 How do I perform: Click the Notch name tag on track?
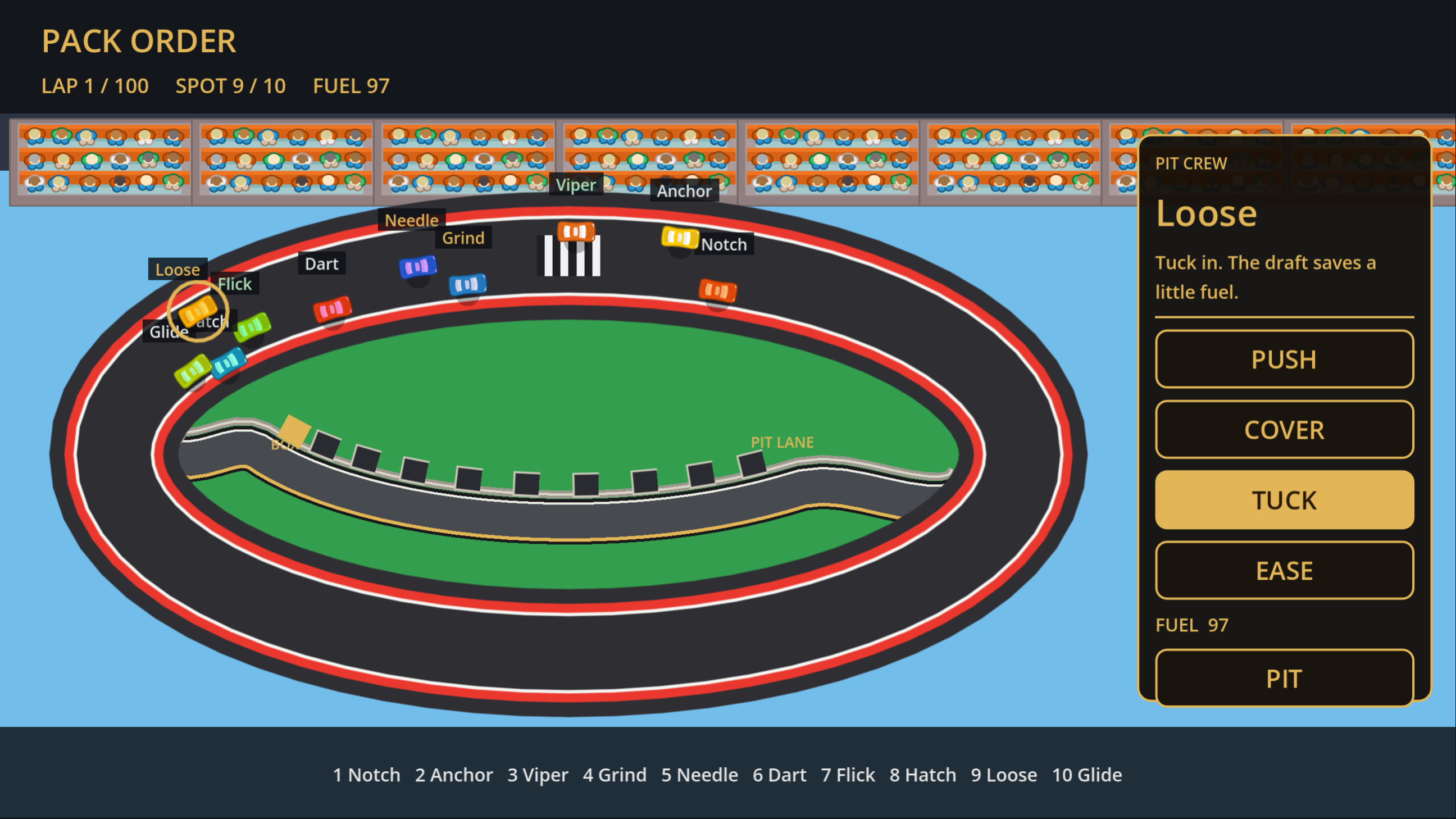724,244
